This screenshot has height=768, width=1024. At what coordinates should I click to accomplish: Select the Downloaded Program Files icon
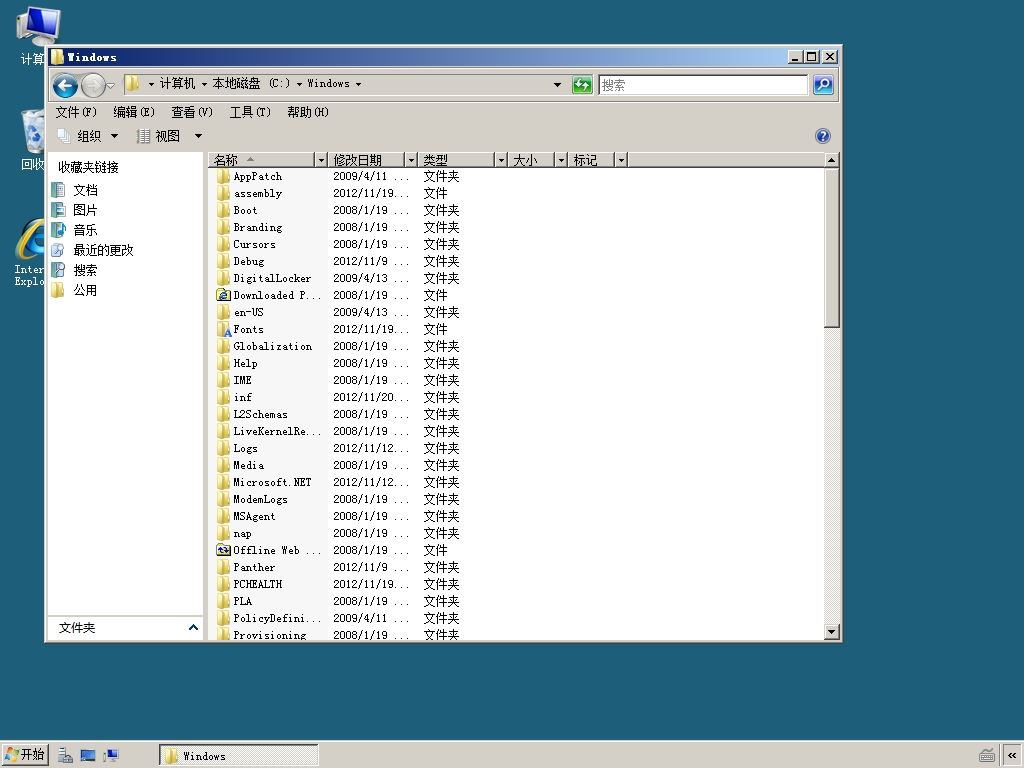[x=224, y=295]
